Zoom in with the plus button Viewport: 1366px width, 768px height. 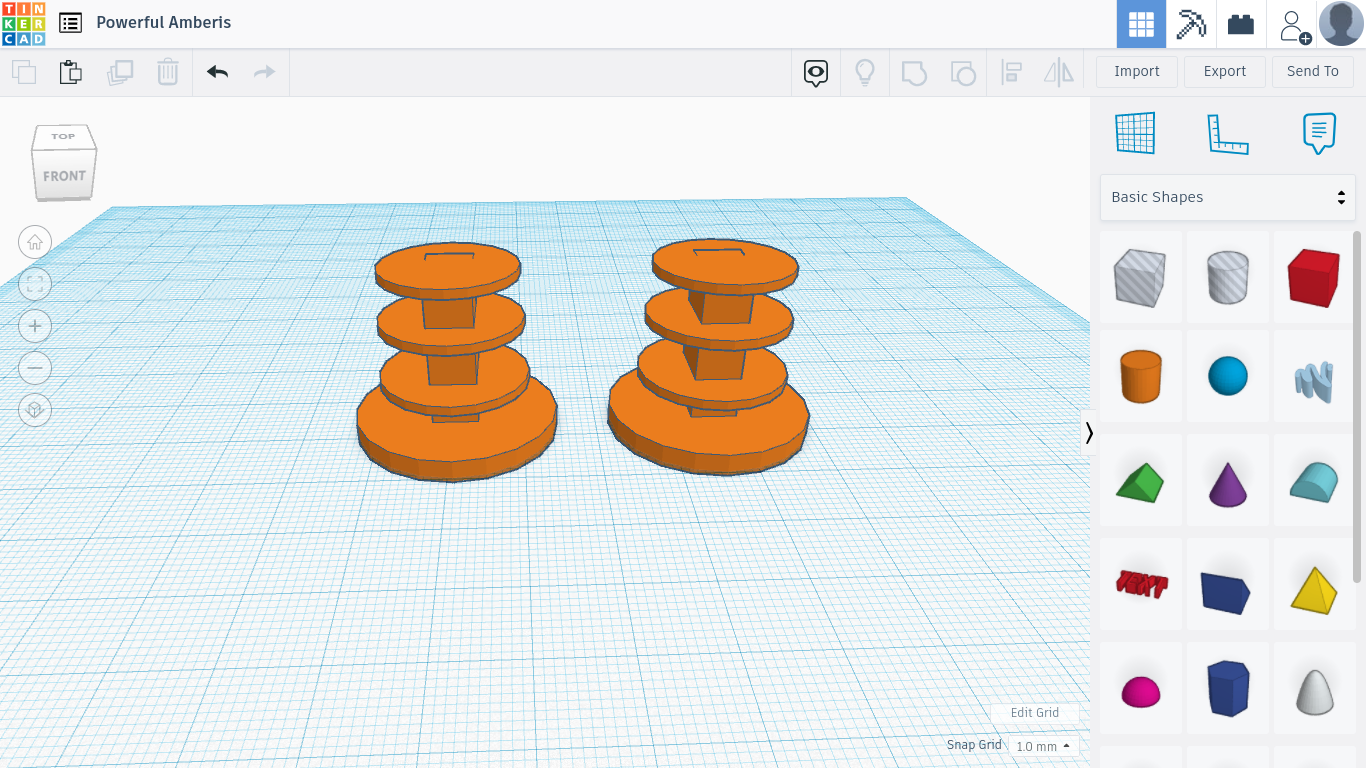pyautogui.click(x=35, y=326)
